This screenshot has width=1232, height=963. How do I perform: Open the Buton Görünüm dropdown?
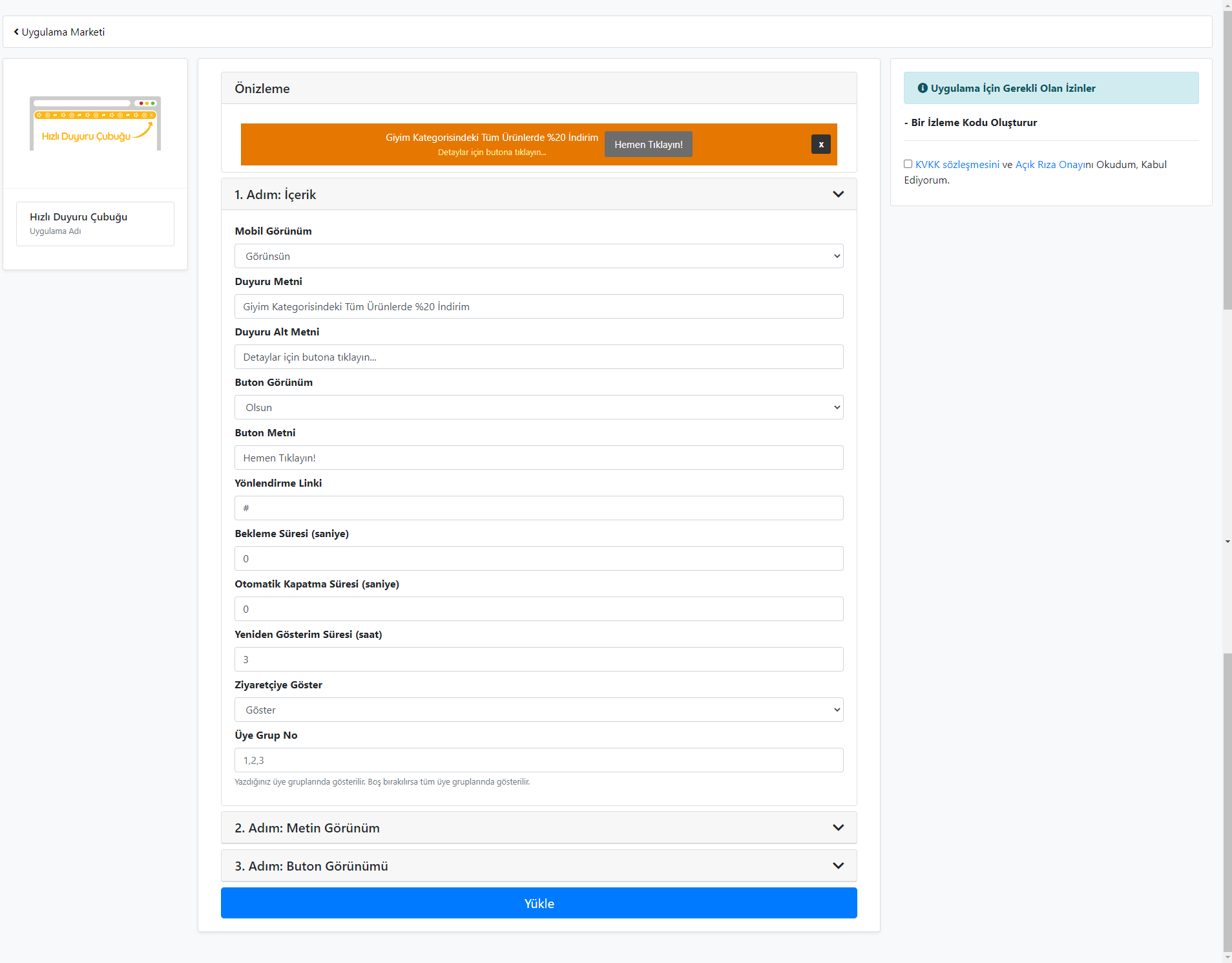[539, 408]
